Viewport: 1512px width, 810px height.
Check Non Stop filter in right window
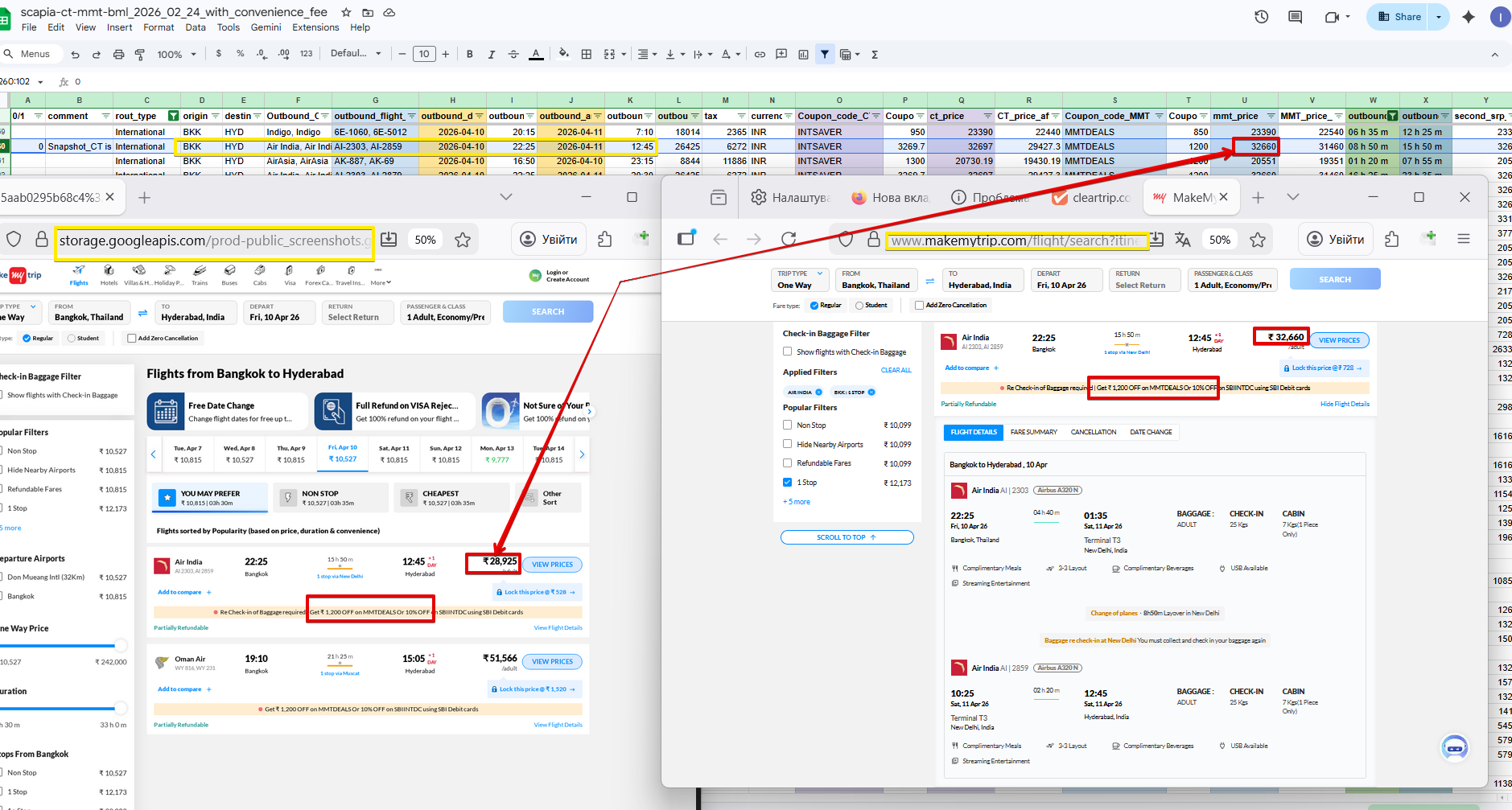pos(788,425)
